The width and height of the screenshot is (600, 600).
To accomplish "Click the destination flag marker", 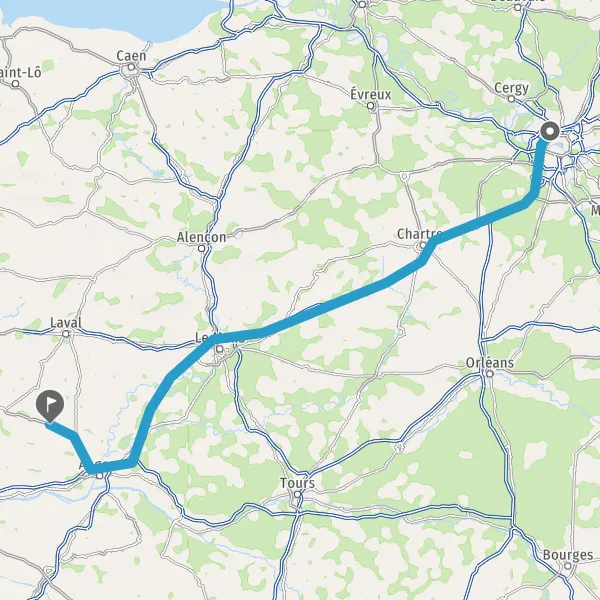I will 50,406.
